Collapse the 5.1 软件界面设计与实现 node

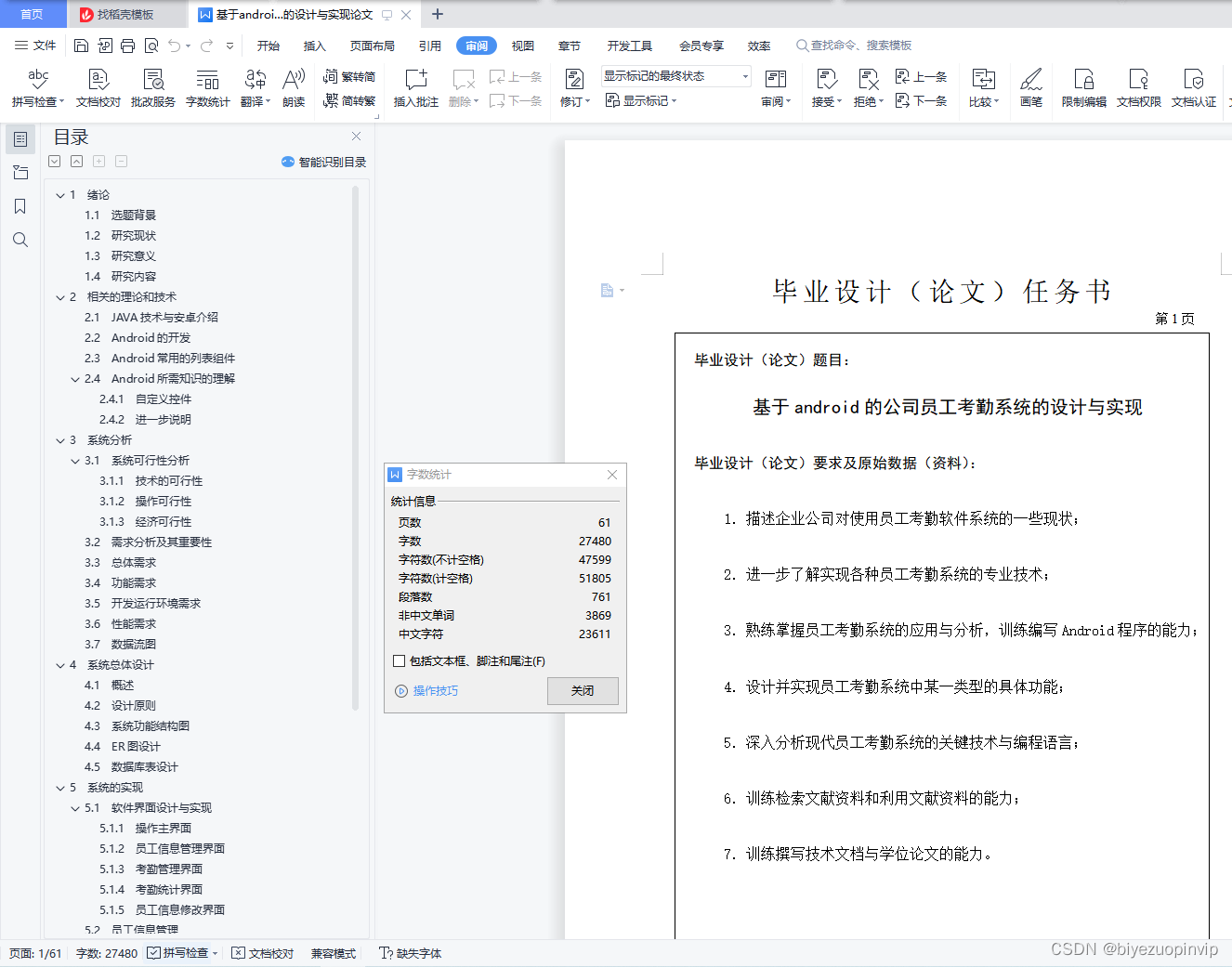(75, 808)
